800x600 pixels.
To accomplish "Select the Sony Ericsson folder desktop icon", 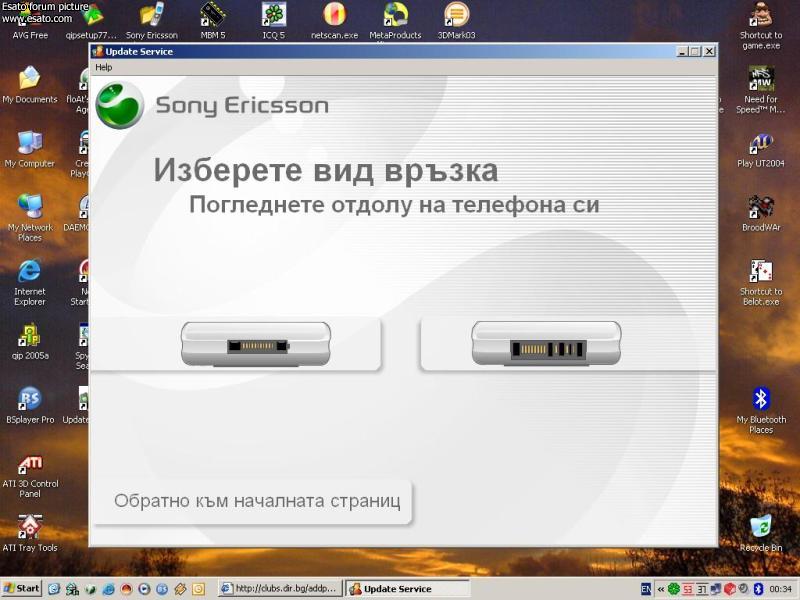I will tap(152, 22).
